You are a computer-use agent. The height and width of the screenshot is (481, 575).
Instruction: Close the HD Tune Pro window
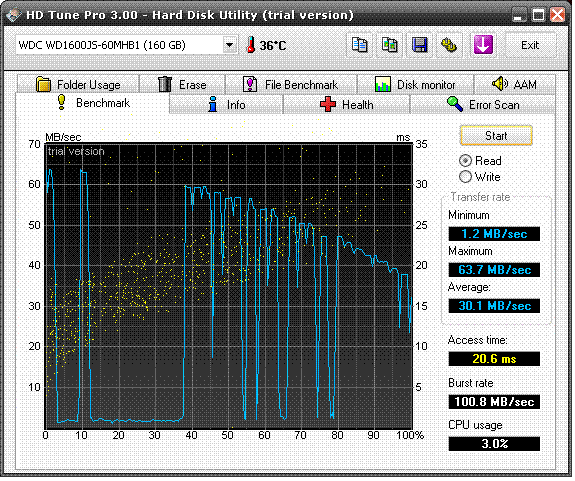point(558,15)
